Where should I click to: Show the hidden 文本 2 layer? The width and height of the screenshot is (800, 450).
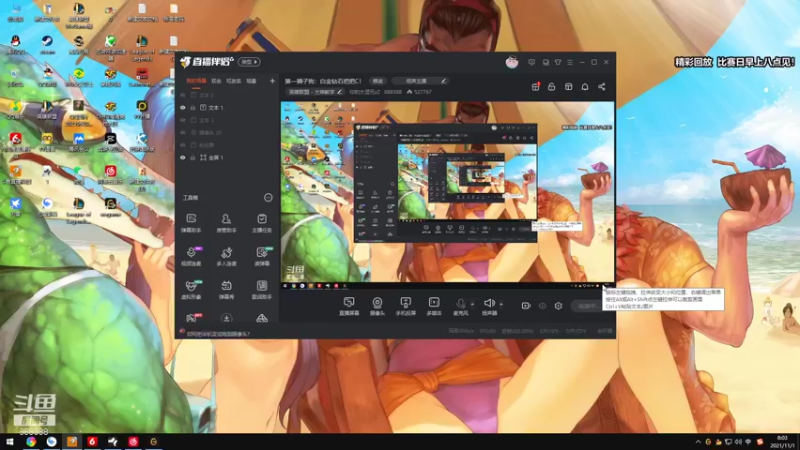(x=183, y=95)
